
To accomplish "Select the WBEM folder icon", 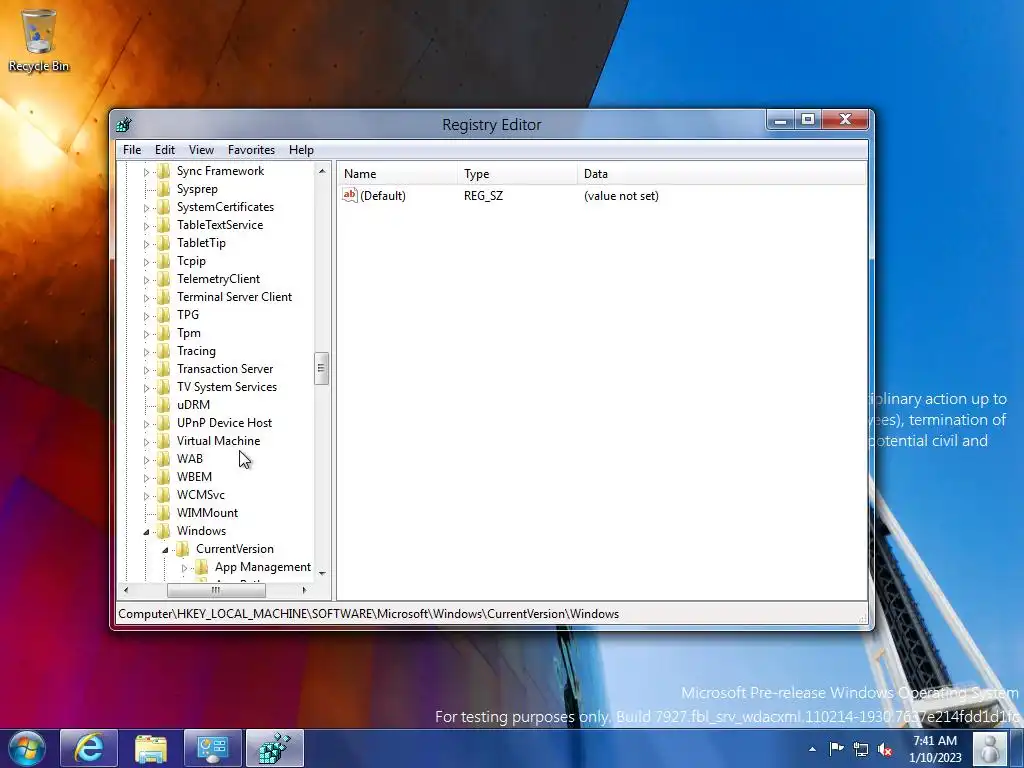I will coord(164,477).
